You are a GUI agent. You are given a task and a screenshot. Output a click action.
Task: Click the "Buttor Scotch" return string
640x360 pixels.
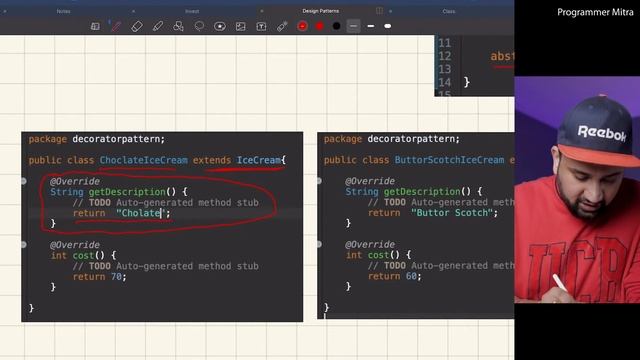pos(452,213)
